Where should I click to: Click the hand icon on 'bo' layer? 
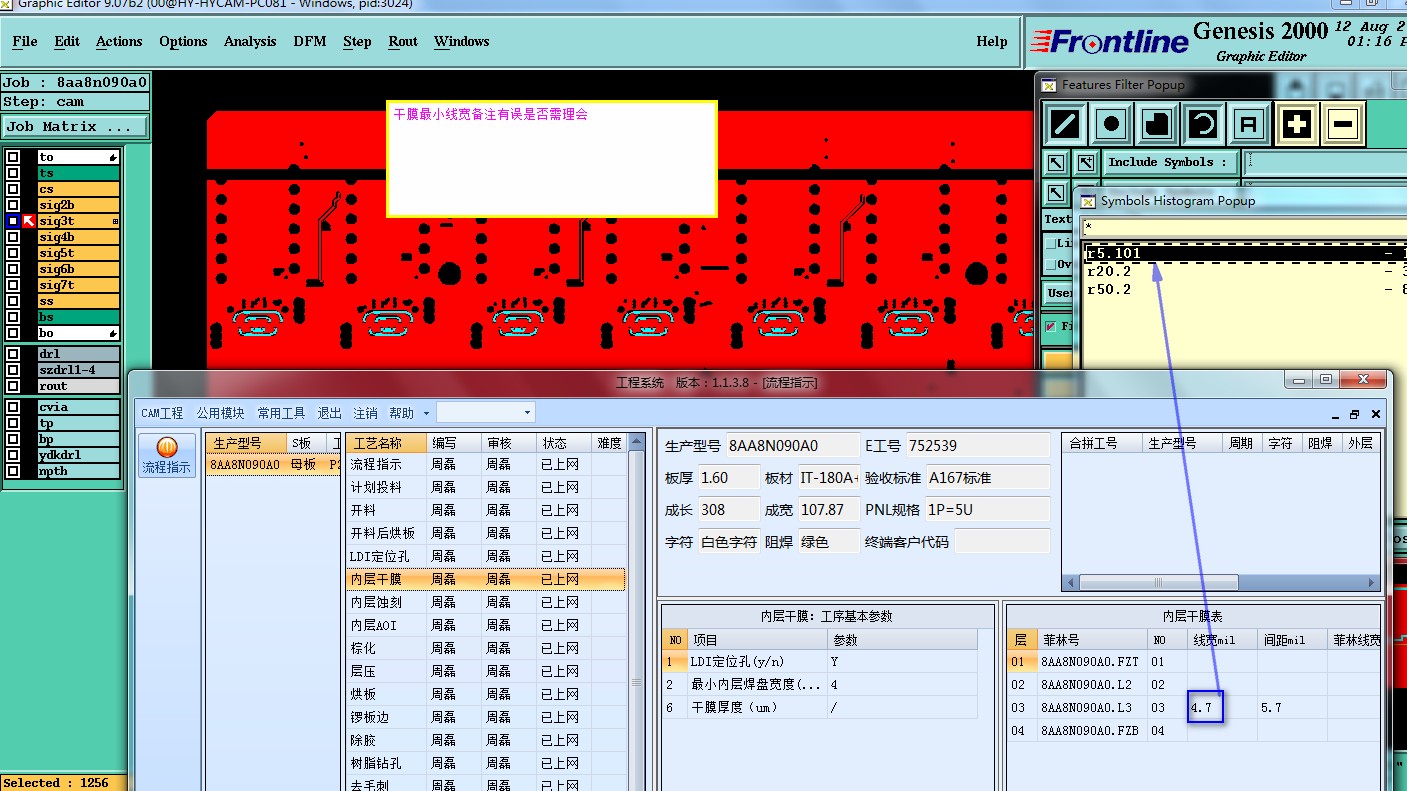(113, 333)
